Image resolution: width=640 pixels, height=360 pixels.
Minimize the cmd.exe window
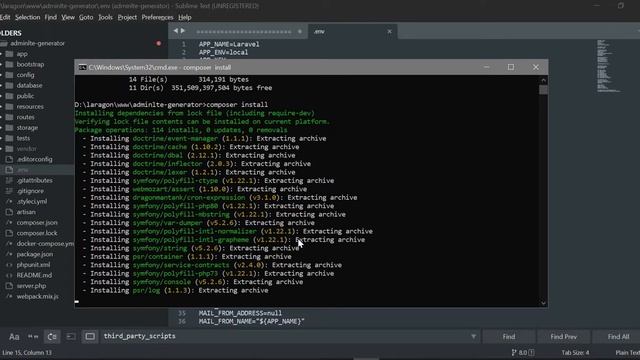[487, 67]
